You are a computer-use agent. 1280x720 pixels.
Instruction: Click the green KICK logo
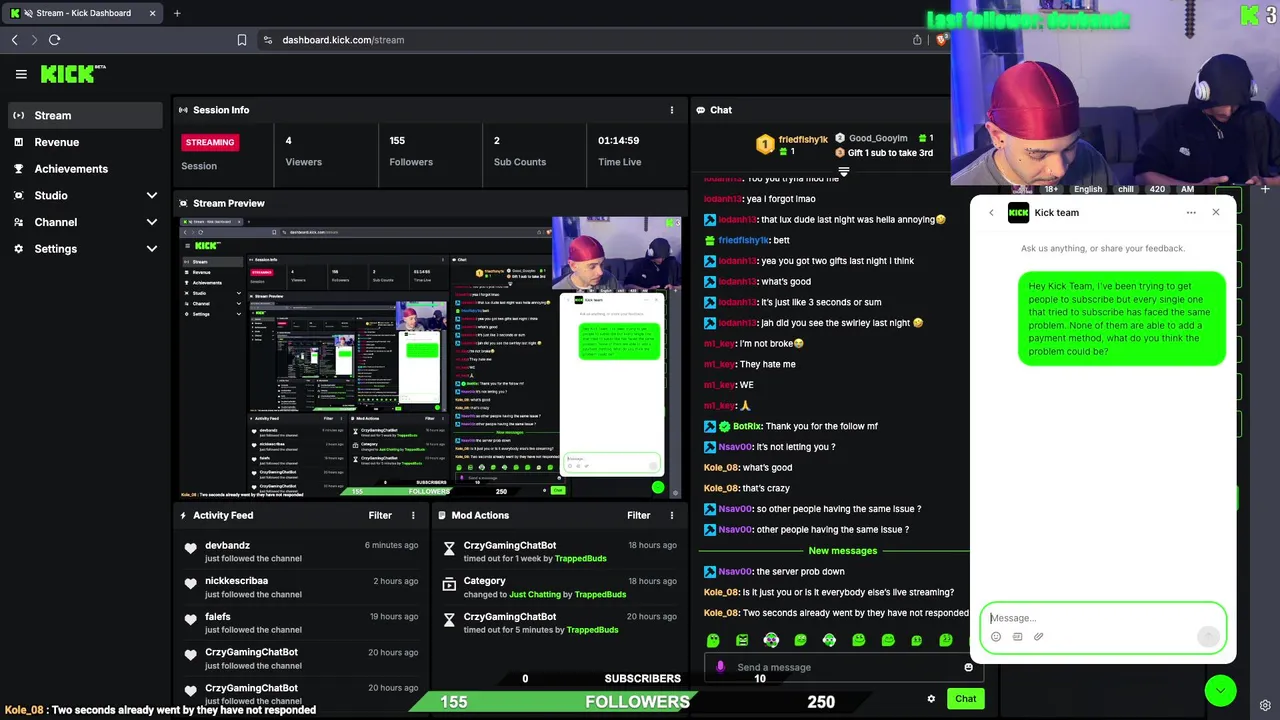pyautogui.click(x=72, y=74)
